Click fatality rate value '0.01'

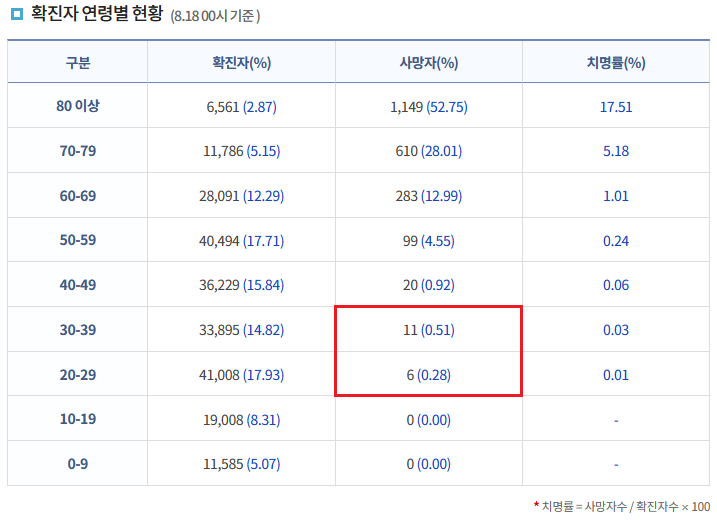(616, 375)
